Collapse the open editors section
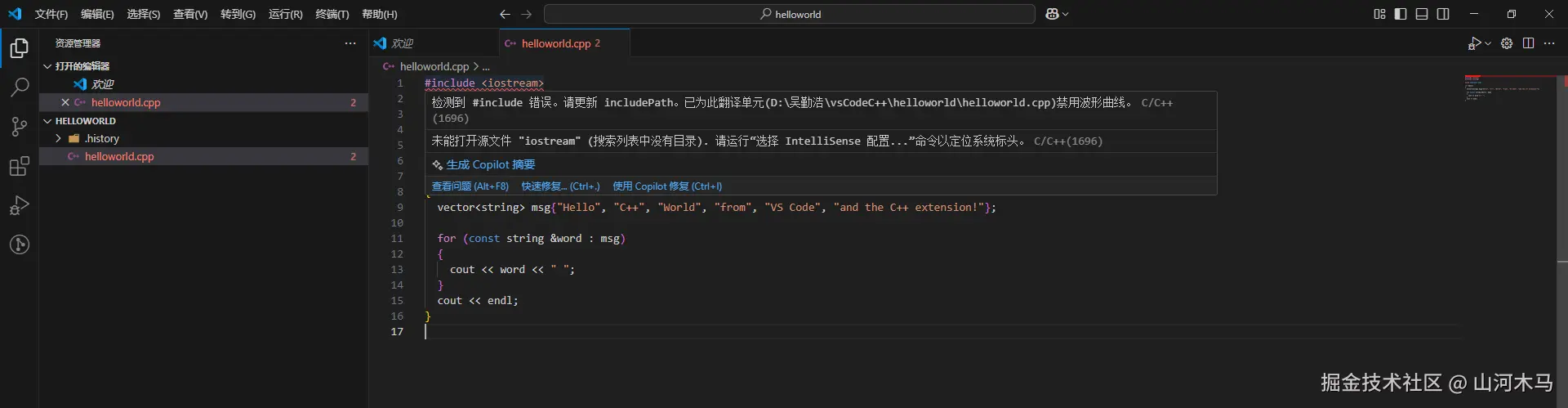Image resolution: width=1568 pixels, height=408 pixels. (47, 66)
